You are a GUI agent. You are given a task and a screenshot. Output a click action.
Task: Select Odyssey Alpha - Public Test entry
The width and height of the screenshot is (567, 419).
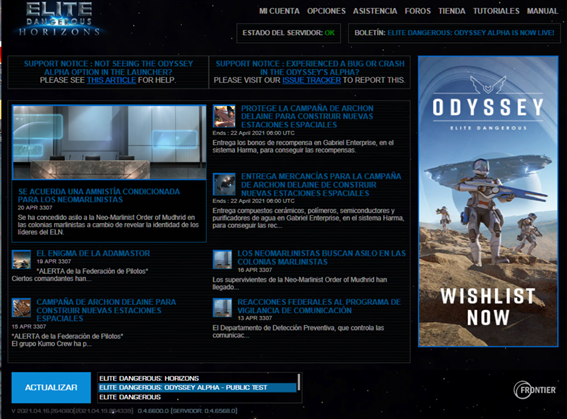click(197, 388)
